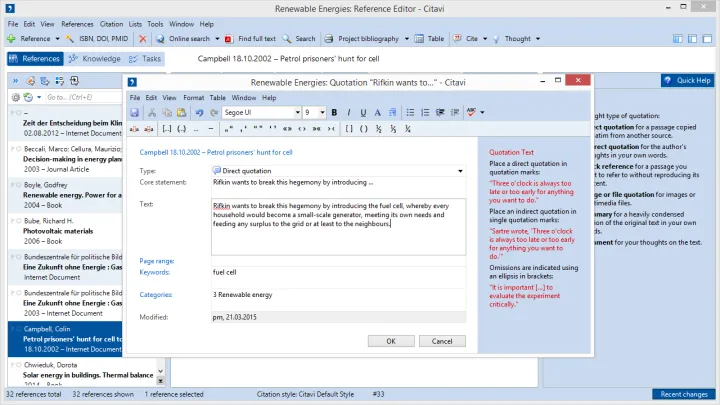
Task: Toggle the flag on Beccali, Marco reference
Action: (x=12, y=149)
